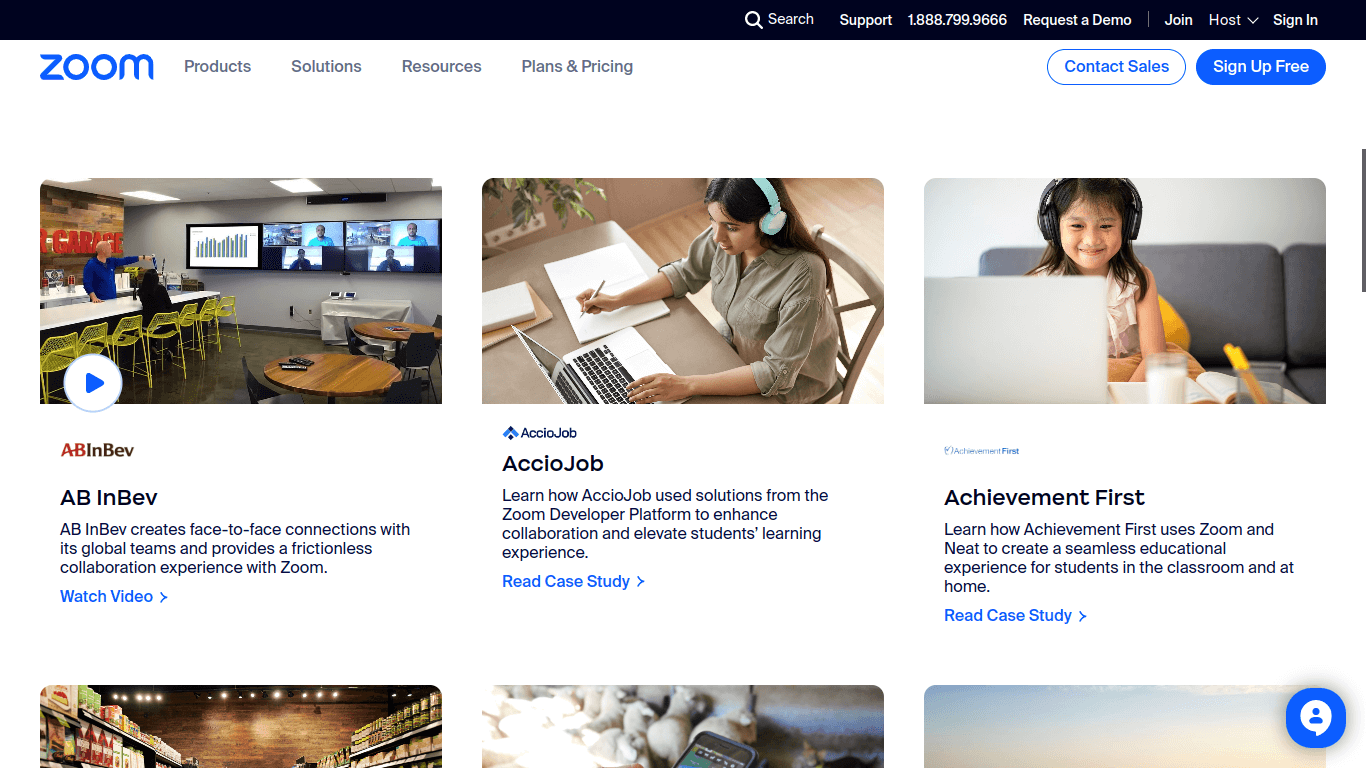Read the Achievement First case study

point(1015,616)
